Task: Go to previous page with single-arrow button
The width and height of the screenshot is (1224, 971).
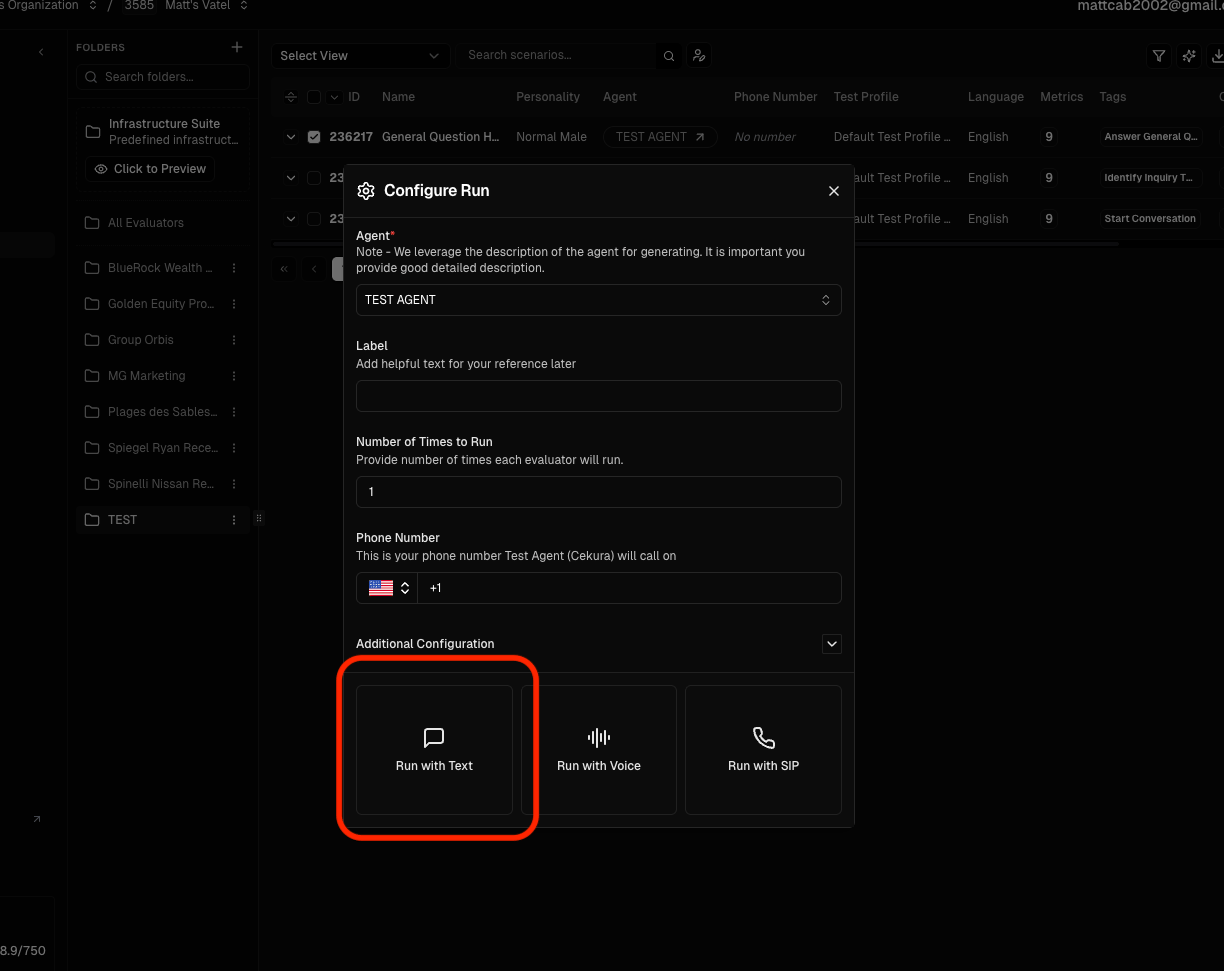Action: (x=314, y=269)
